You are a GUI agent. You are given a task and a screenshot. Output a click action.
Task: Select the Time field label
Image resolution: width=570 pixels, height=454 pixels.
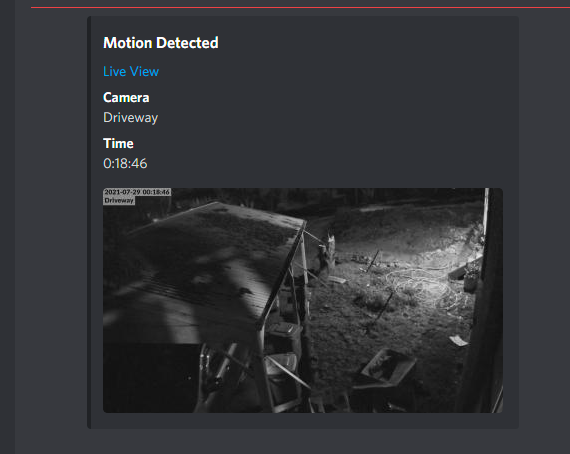click(118, 143)
